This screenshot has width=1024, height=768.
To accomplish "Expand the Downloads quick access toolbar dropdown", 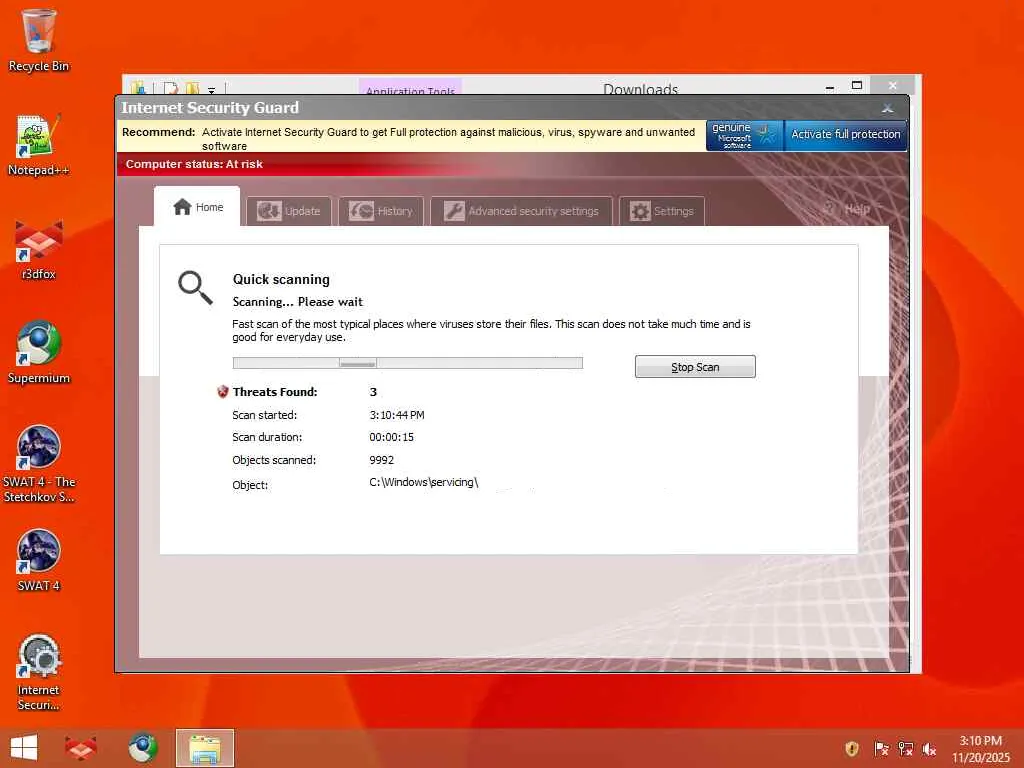I will 212,89.
